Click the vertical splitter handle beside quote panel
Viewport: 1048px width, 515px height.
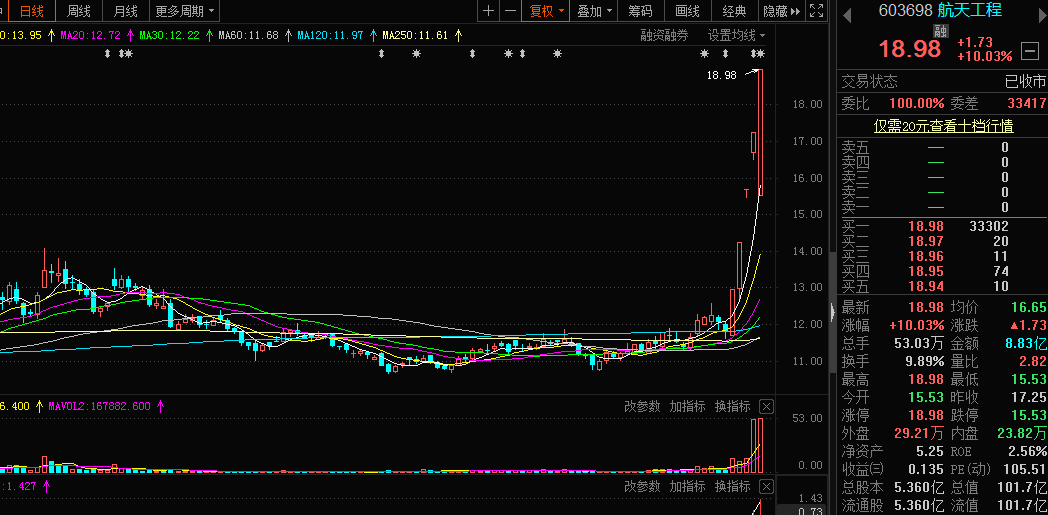point(831,309)
